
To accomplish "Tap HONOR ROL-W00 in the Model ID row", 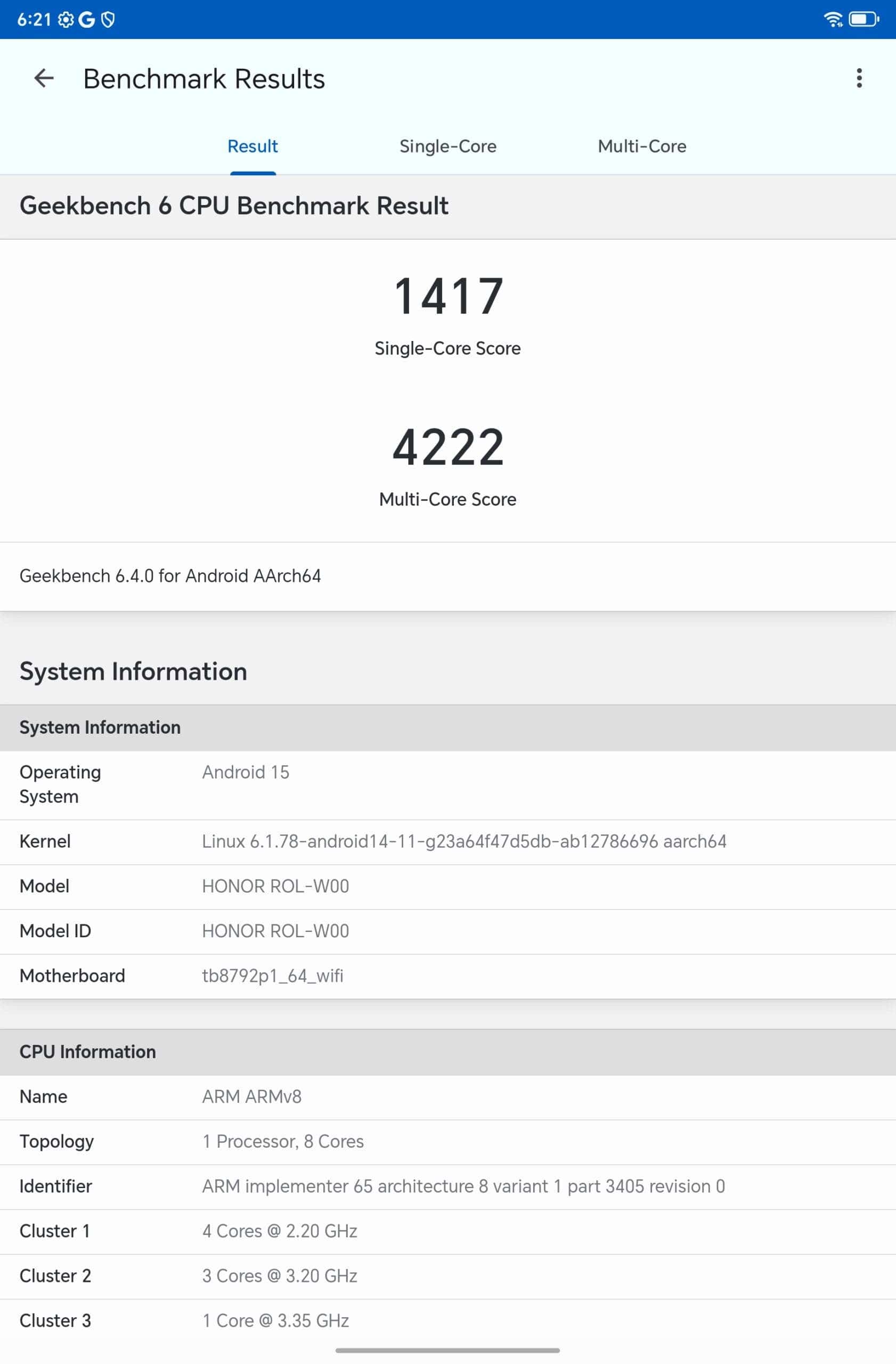I will 275,931.
